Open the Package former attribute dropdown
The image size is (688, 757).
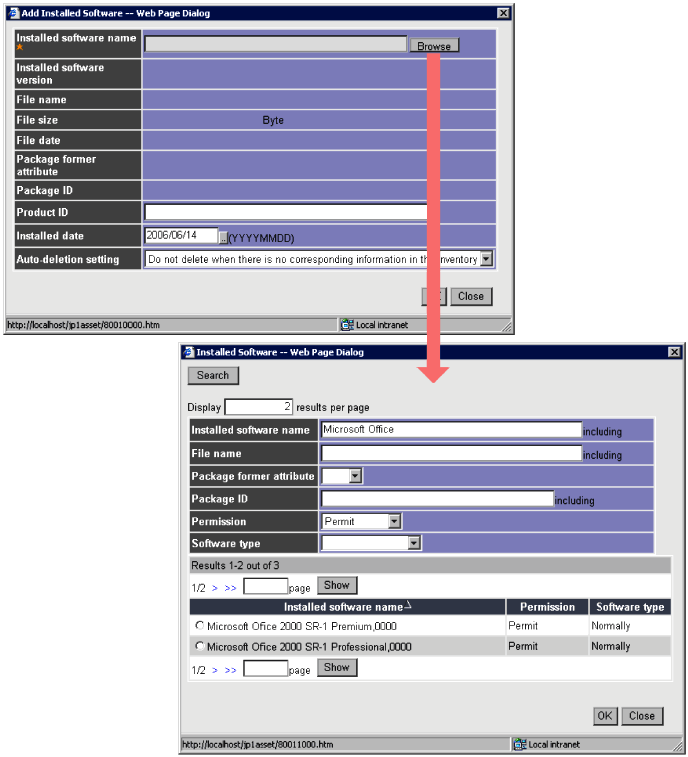click(x=356, y=476)
